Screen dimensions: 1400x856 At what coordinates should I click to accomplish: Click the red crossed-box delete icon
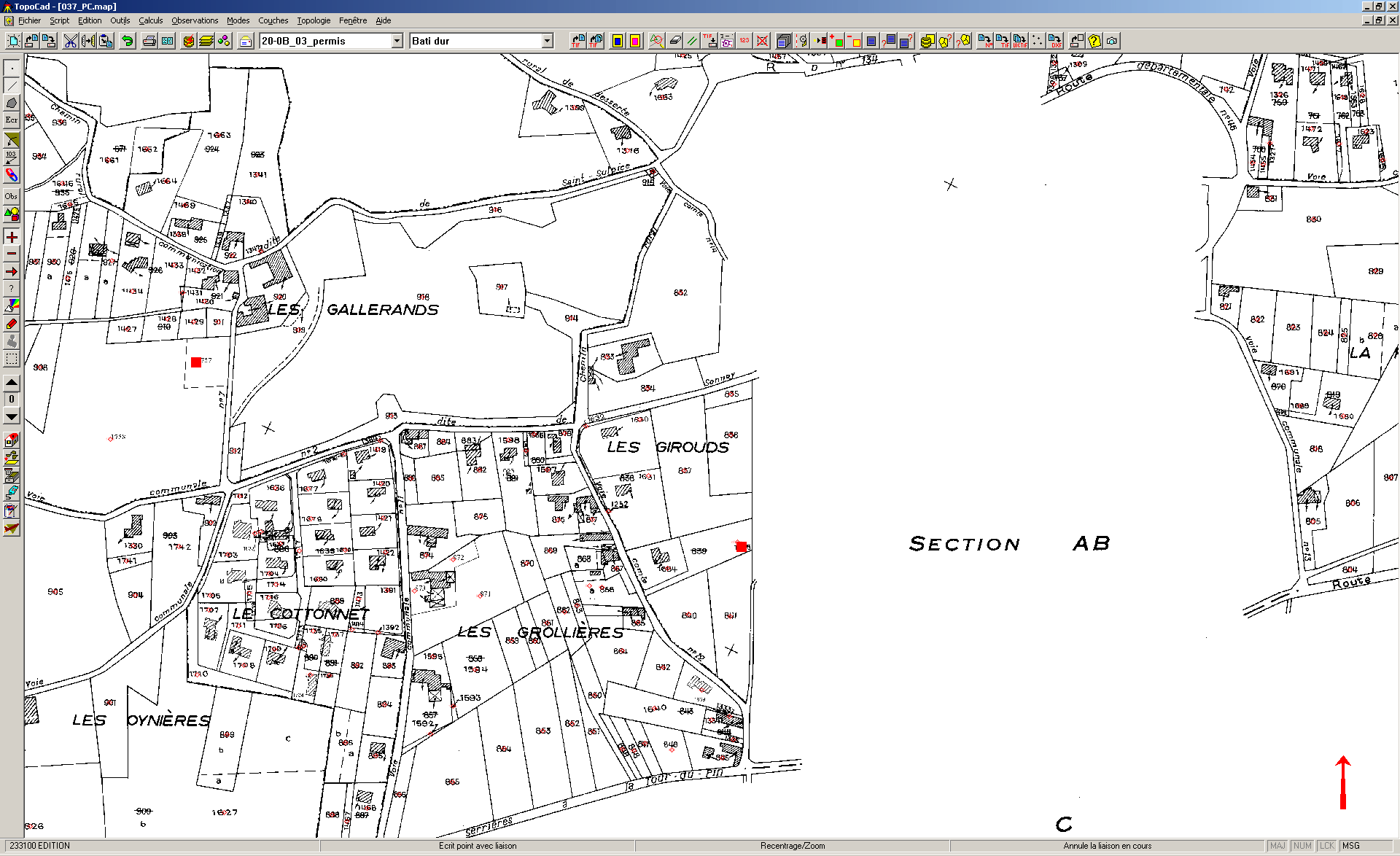click(x=762, y=41)
